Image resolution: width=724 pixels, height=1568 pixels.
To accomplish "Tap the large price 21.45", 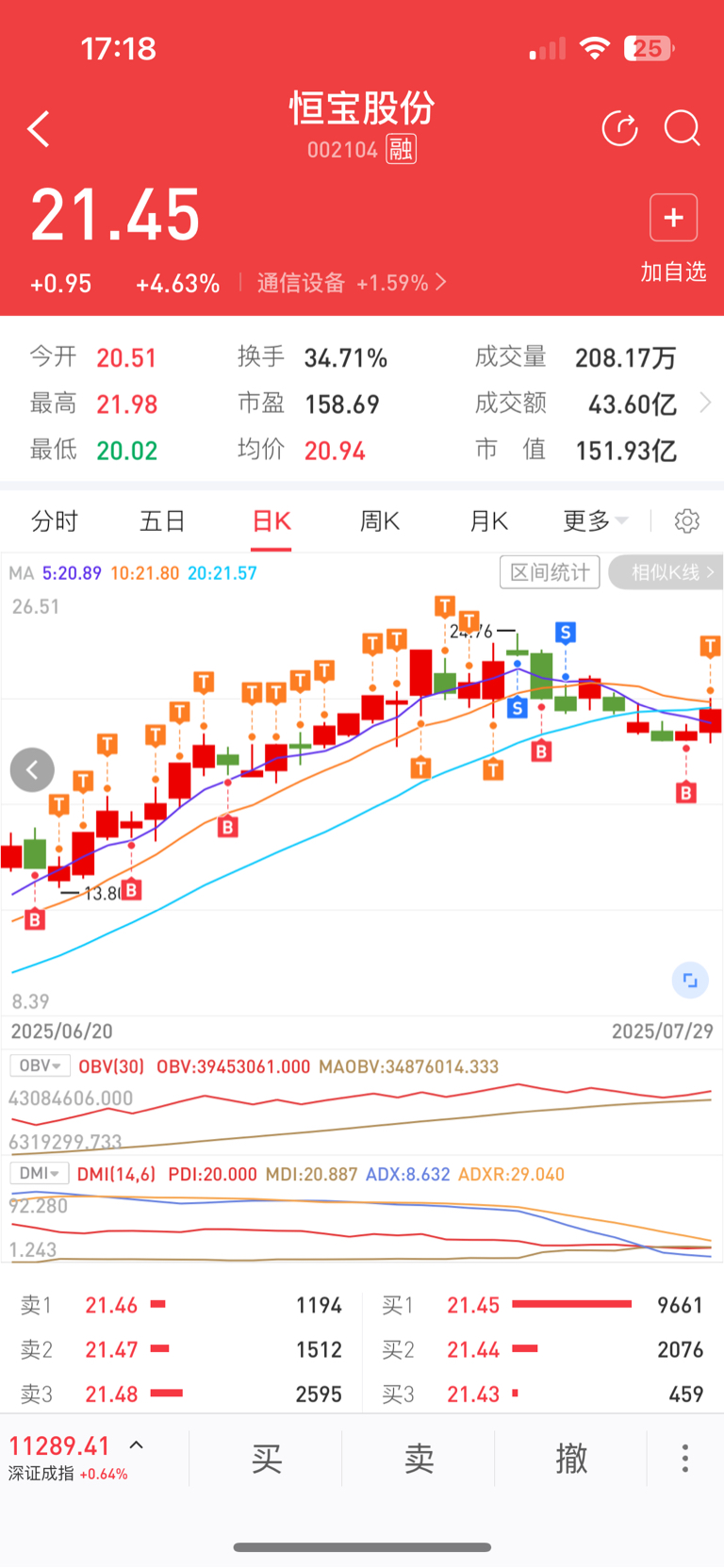I will (x=116, y=215).
